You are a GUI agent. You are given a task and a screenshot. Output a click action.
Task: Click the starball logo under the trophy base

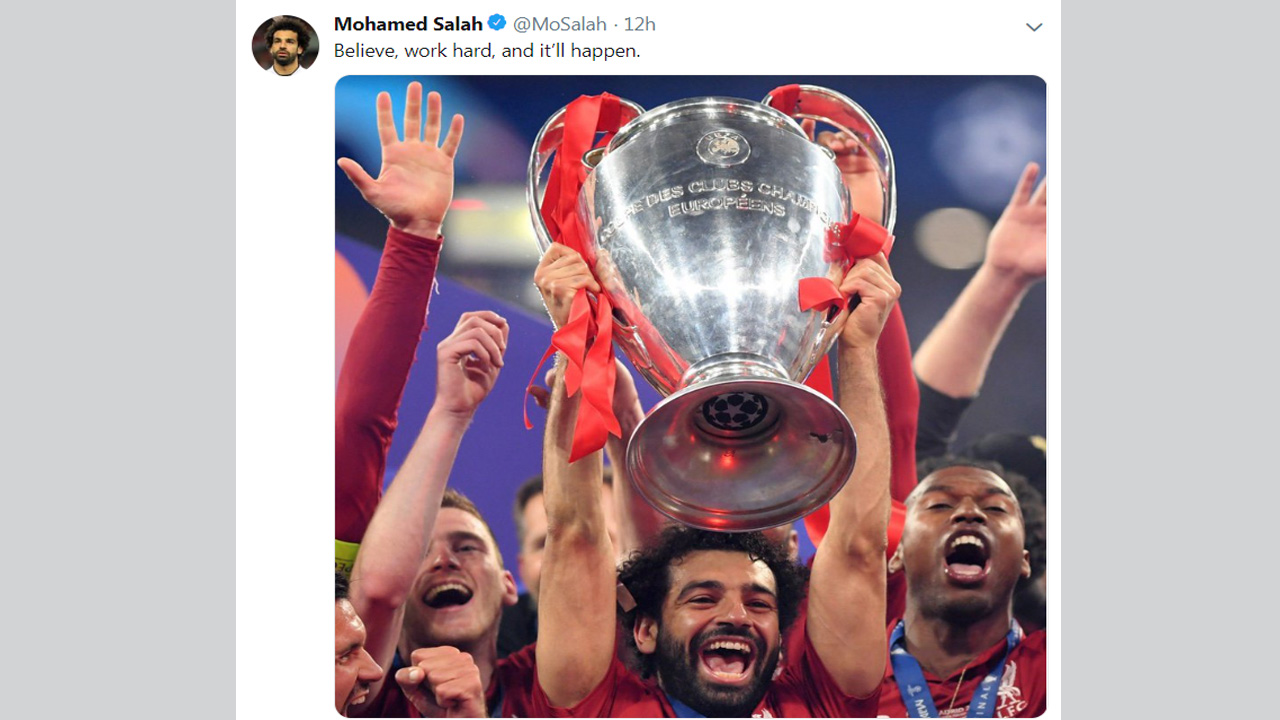coord(735,410)
